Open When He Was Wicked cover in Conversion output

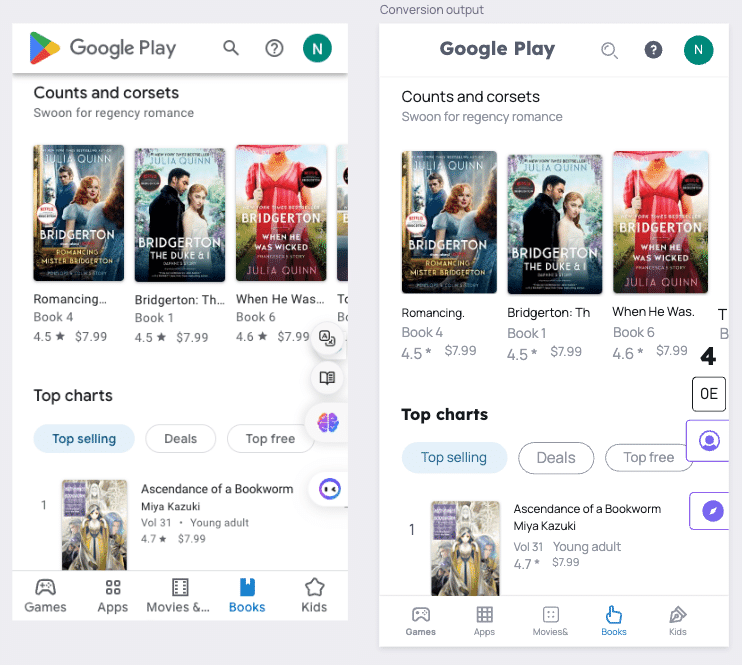point(661,222)
